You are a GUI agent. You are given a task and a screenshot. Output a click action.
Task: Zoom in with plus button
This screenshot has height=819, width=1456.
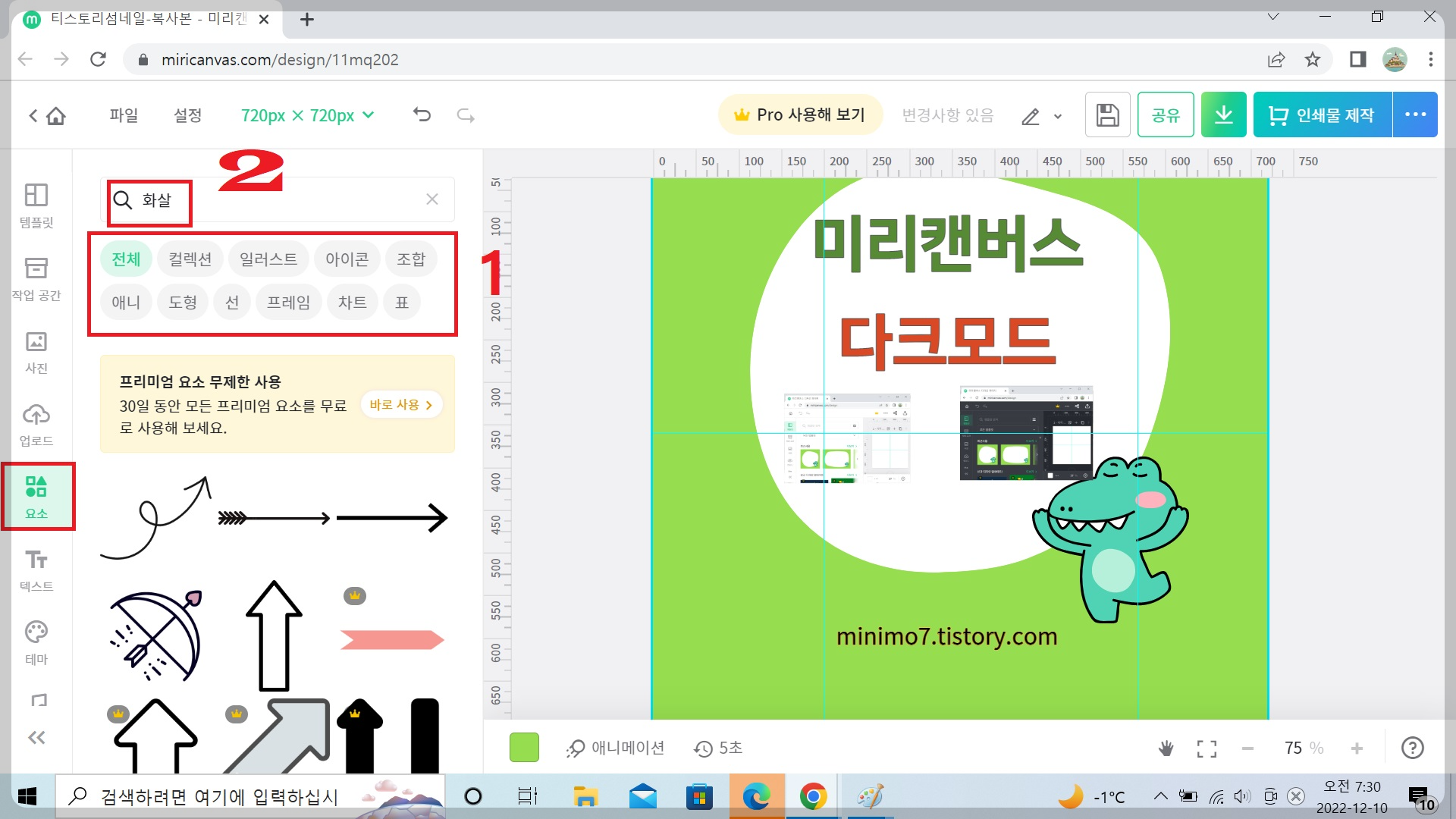pyautogui.click(x=1357, y=748)
